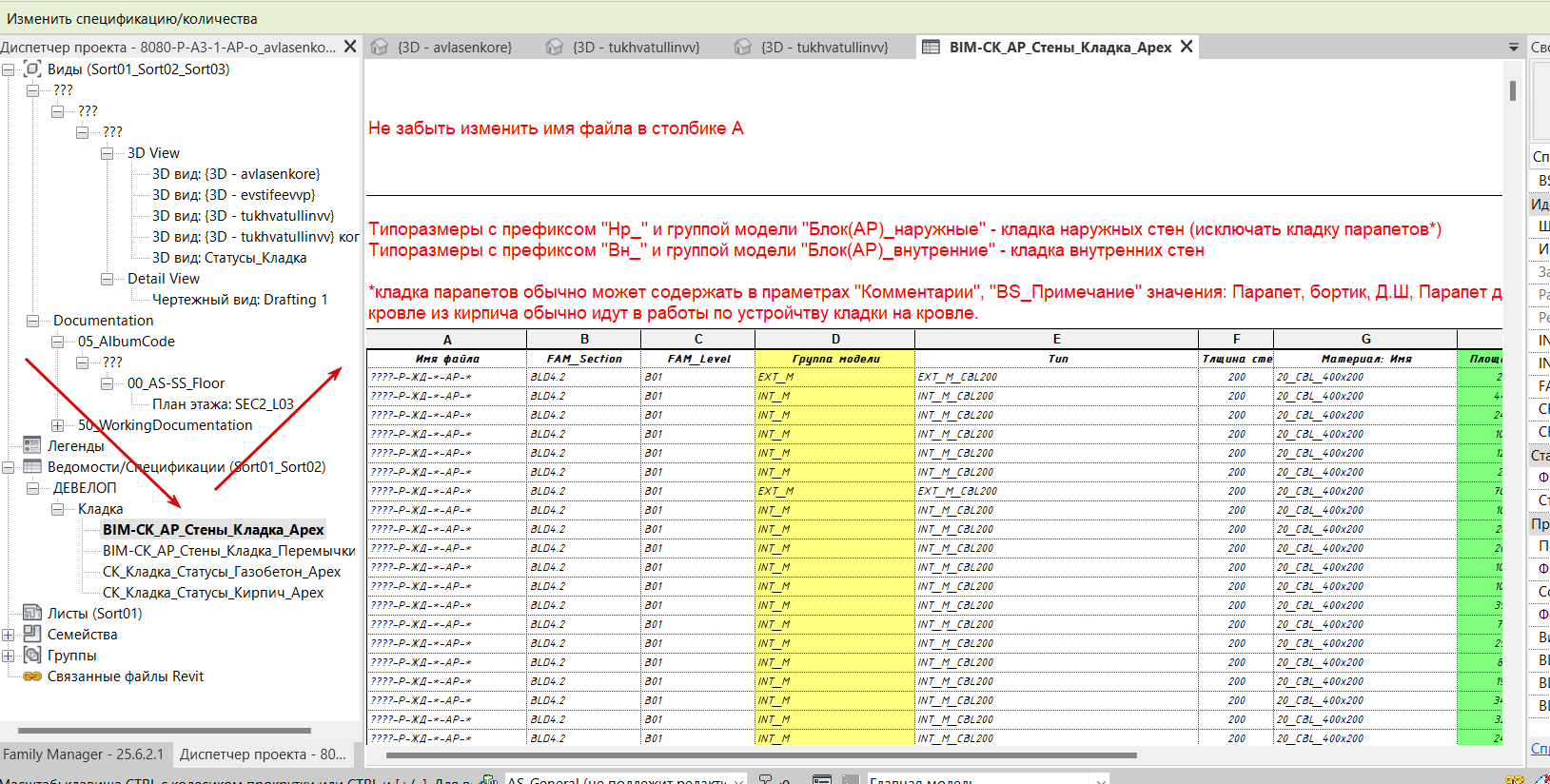The width and height of the screenshot is (1550, 784).
Task: Collapse the 3D View branch
Action: (x=108, y=152)
